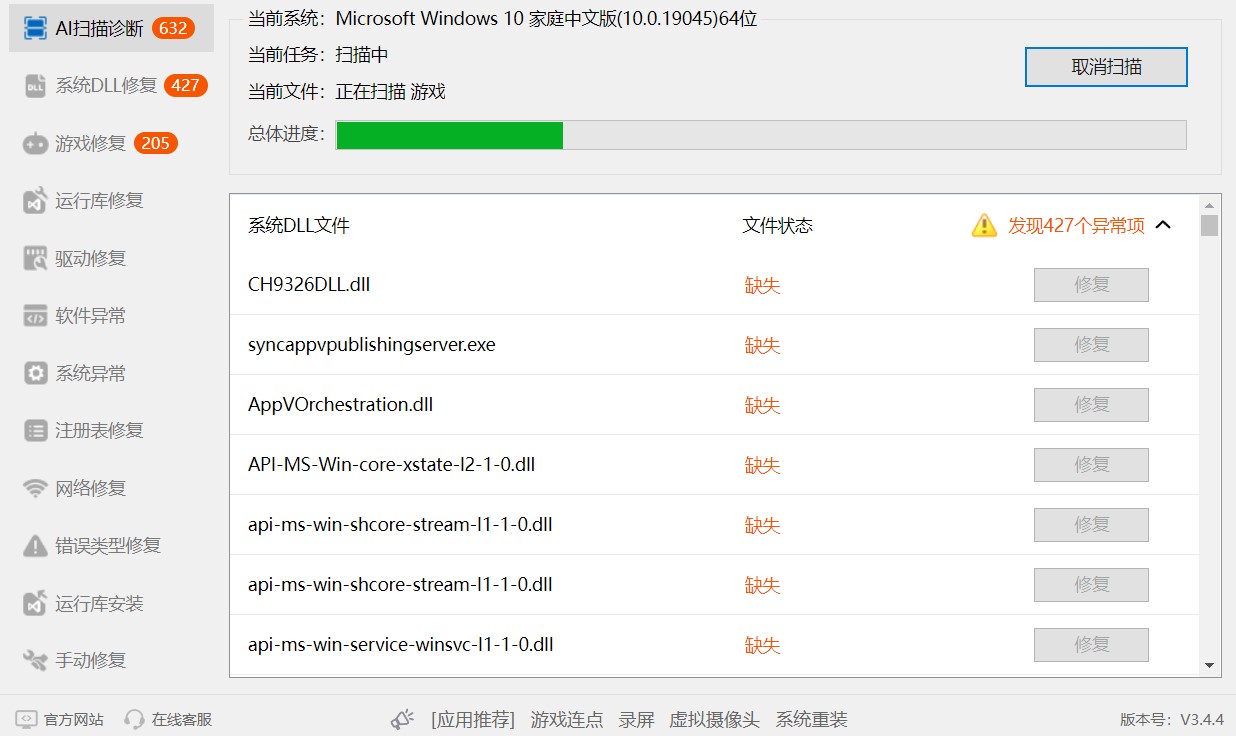This screenshot has width=1236, height=736.
Task: Click the 错误类型修复 warning triangle icon
Action: point(35,546)
